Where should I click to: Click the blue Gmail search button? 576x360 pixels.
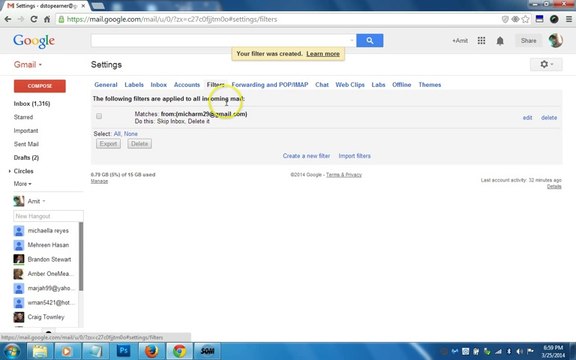[370, 40]
